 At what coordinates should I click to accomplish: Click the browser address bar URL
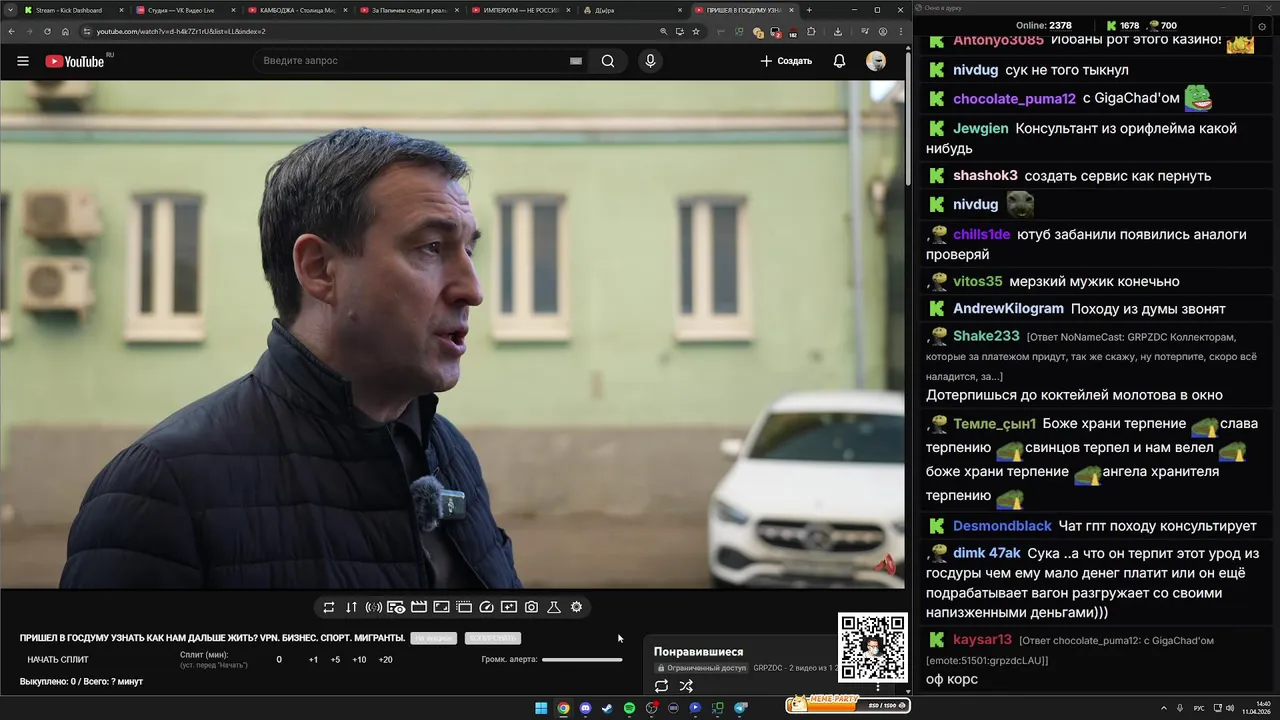pyautogui.click(x=181, y=31)
